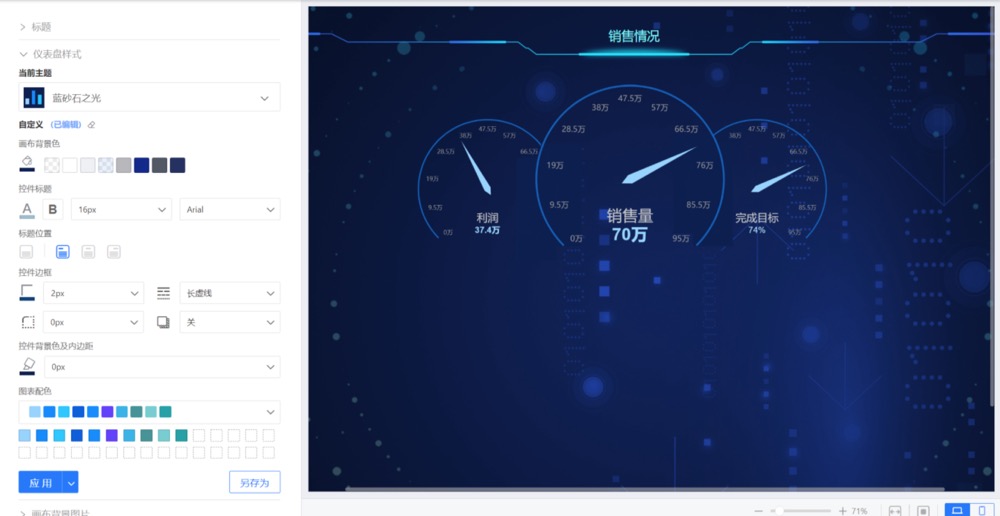Open the widget title font color picker

pyautogui.click(x=27, y=209)
